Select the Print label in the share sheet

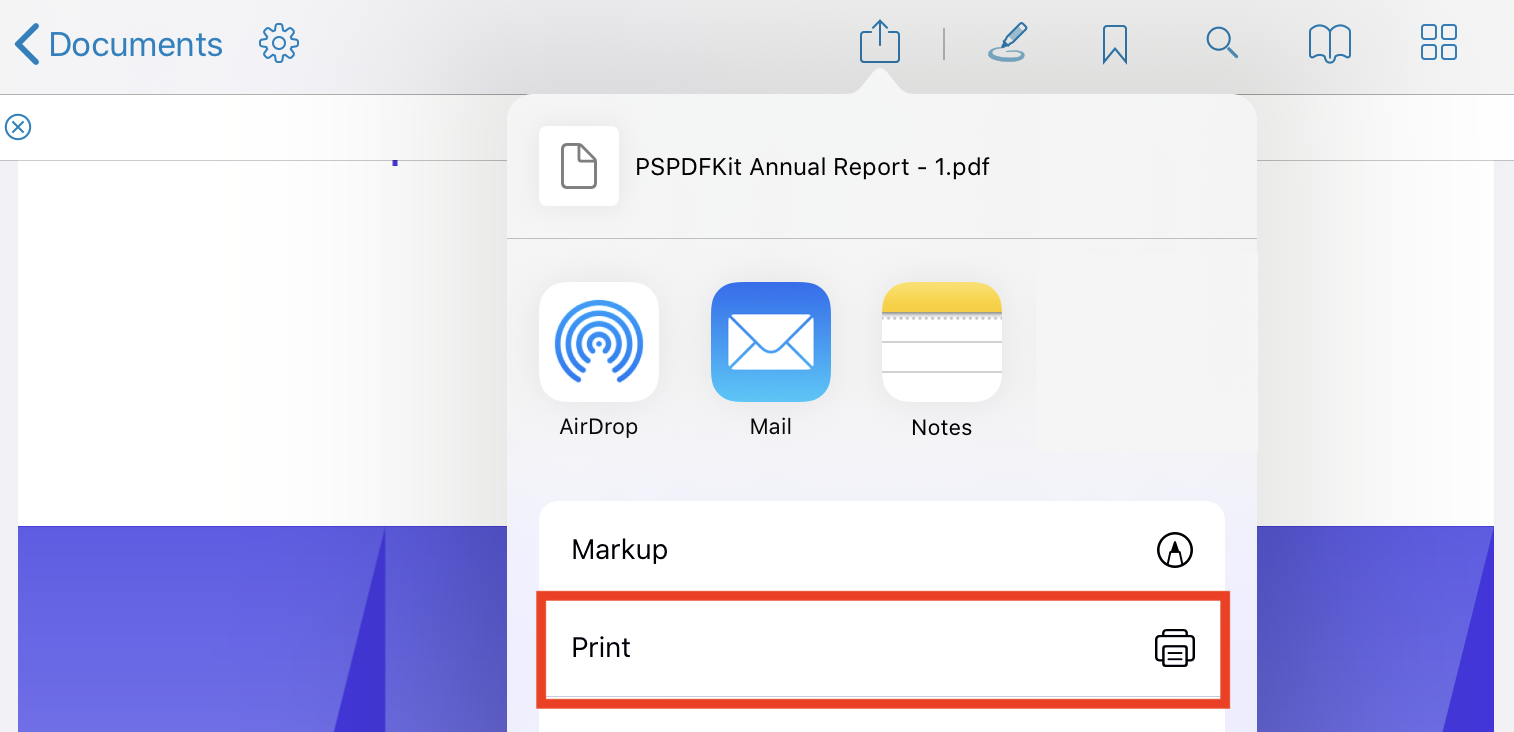click(601, 647)
